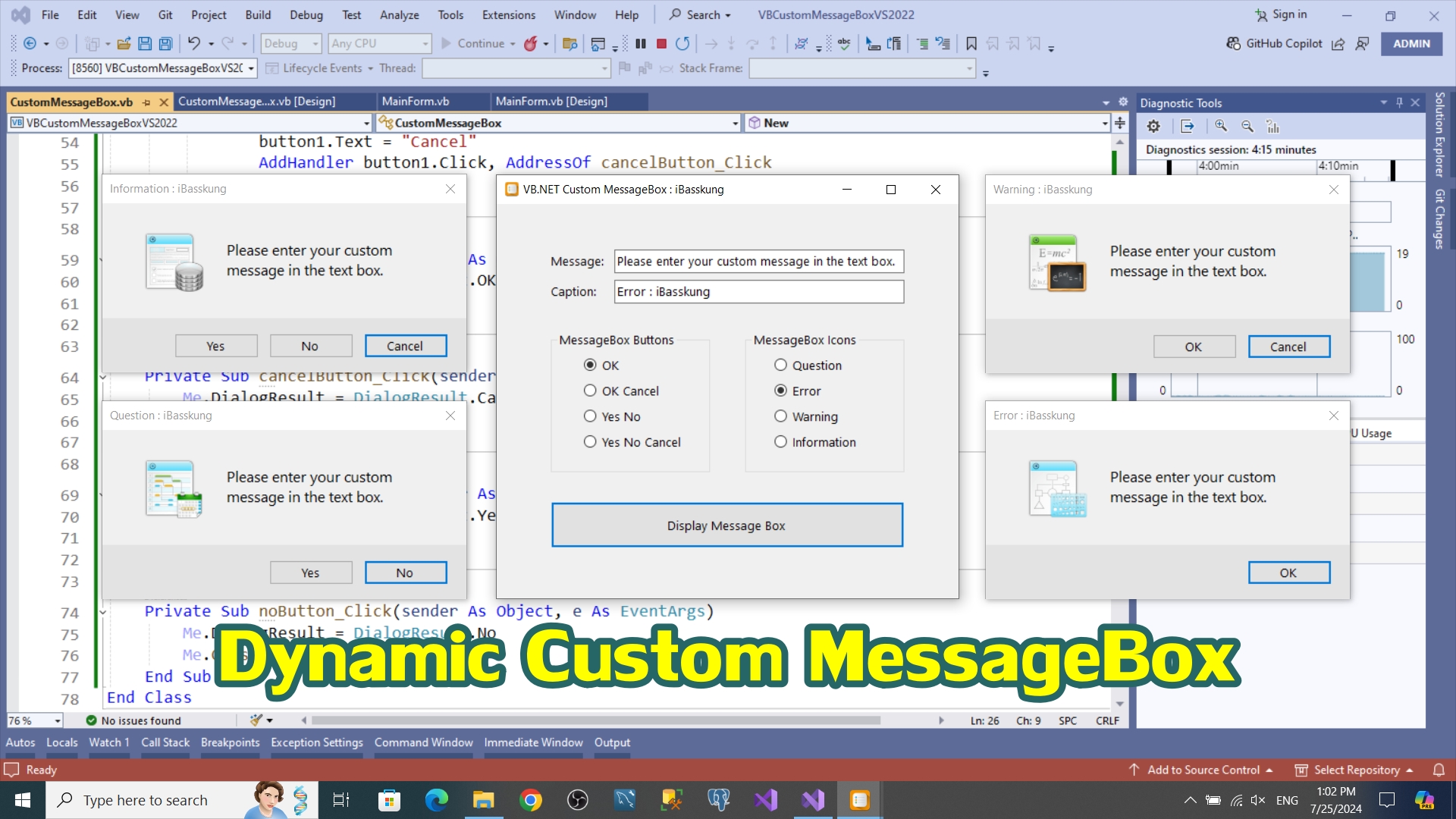The height and width of the screenshot is (819, 1456).
Task: Click the Open File folder icon
Action: [x=124, y=44]
